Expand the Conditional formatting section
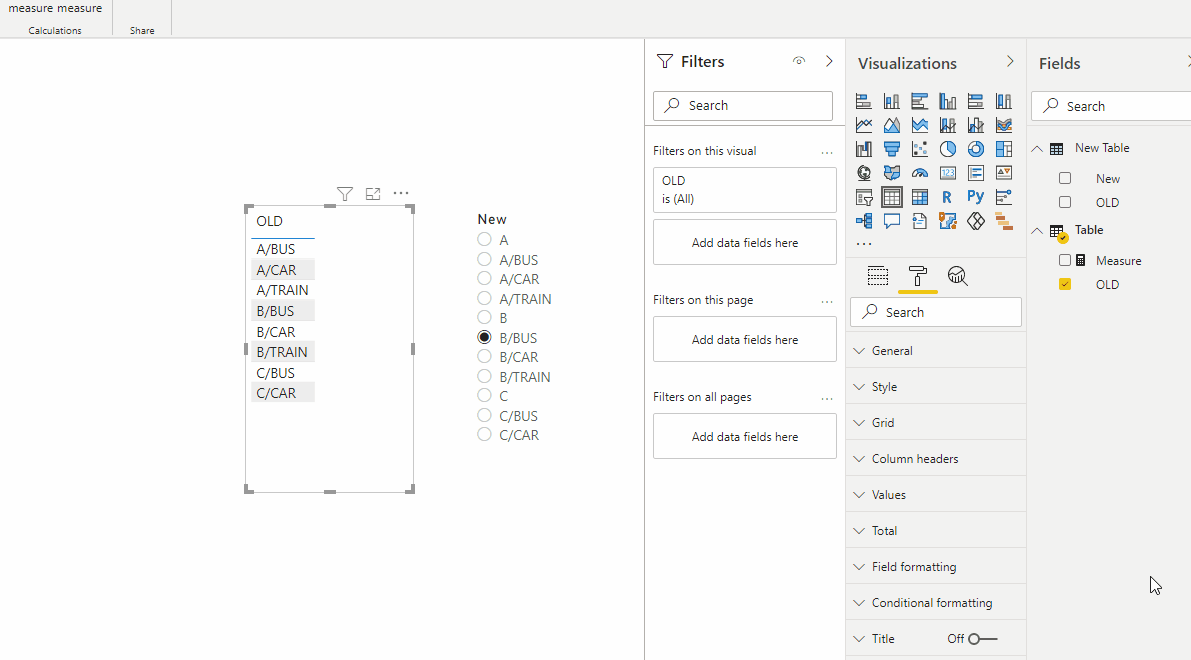 [935, 603]
